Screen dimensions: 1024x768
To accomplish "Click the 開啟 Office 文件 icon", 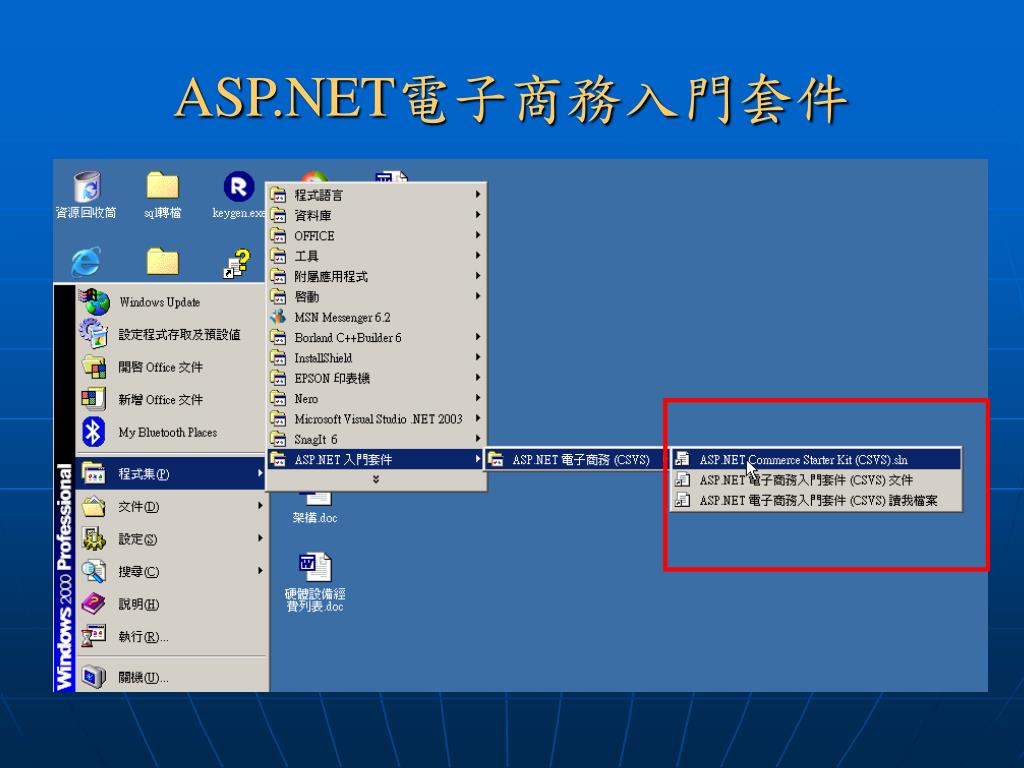I will pyautogui.click(x=94, y=366).
